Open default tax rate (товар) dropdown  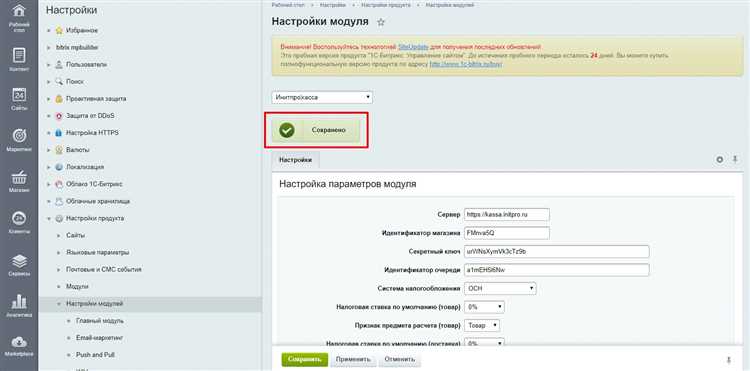point(484,307)
